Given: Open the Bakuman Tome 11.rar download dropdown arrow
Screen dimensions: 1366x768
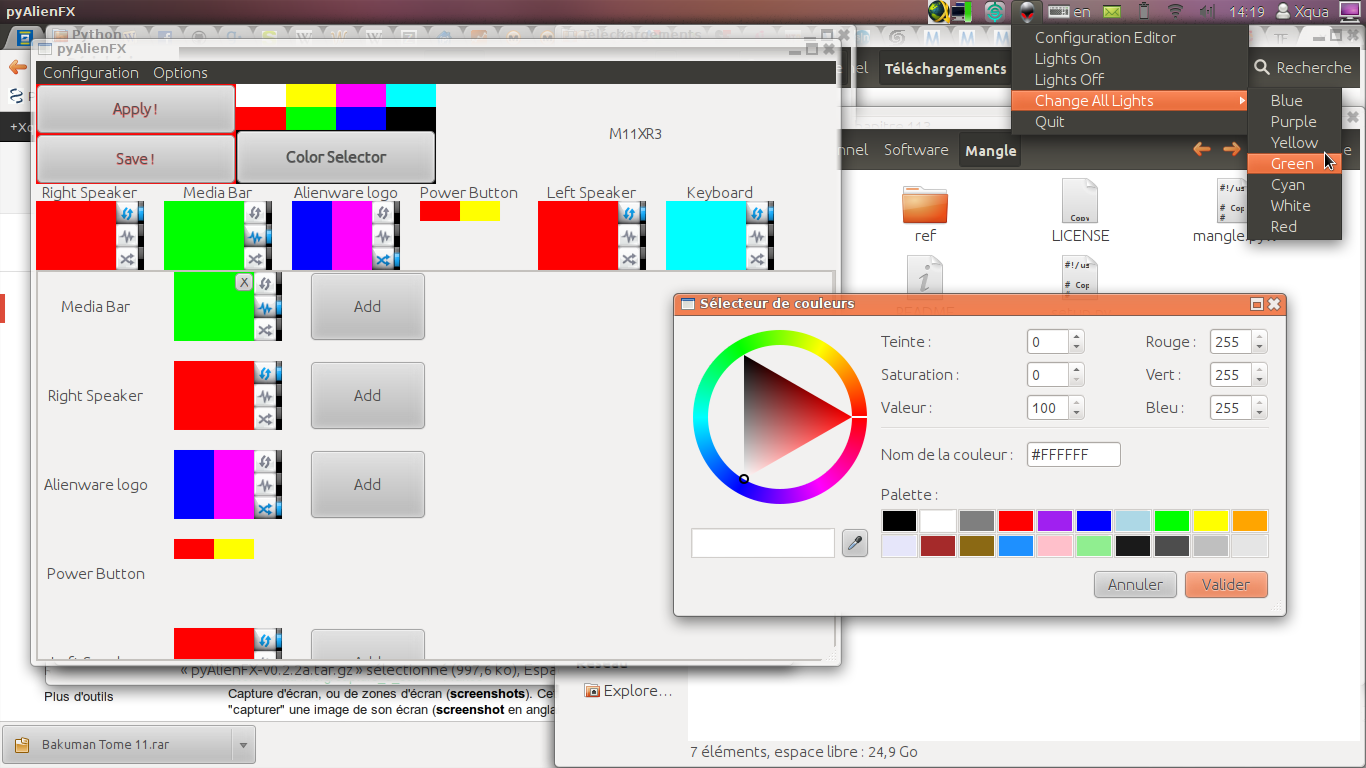Looking at the screenshot, I should coord(243,745).
